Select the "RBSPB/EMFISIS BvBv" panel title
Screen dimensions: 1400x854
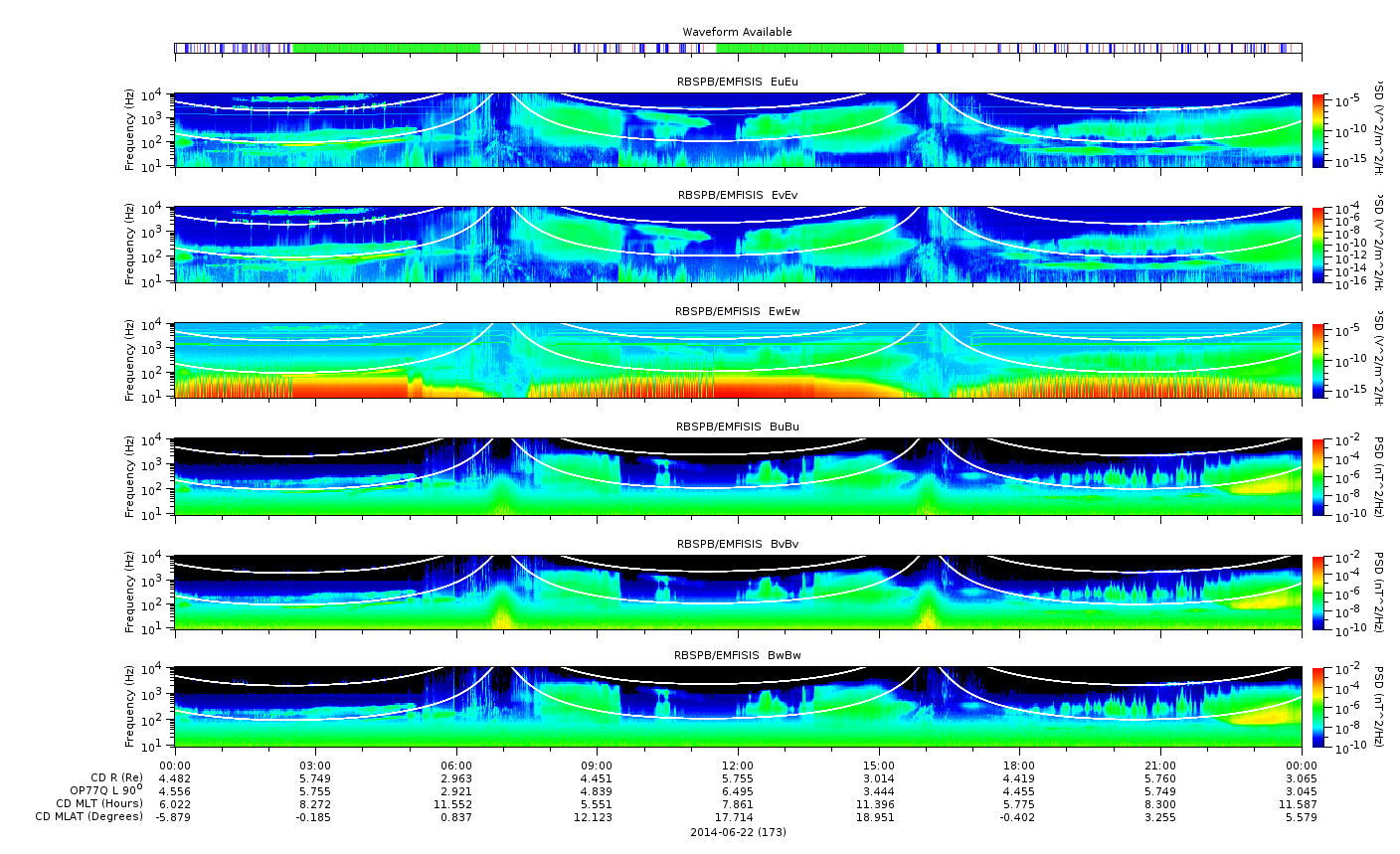tap(737, 544)
